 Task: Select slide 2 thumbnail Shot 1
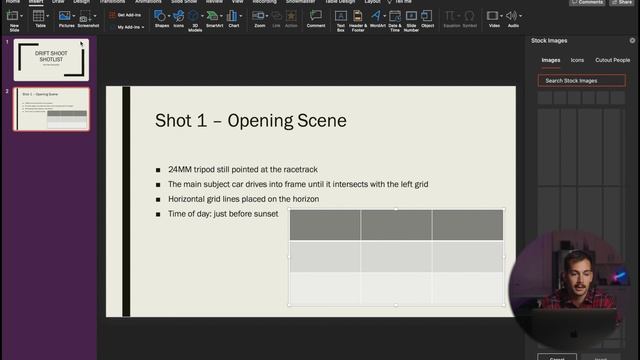51,109
